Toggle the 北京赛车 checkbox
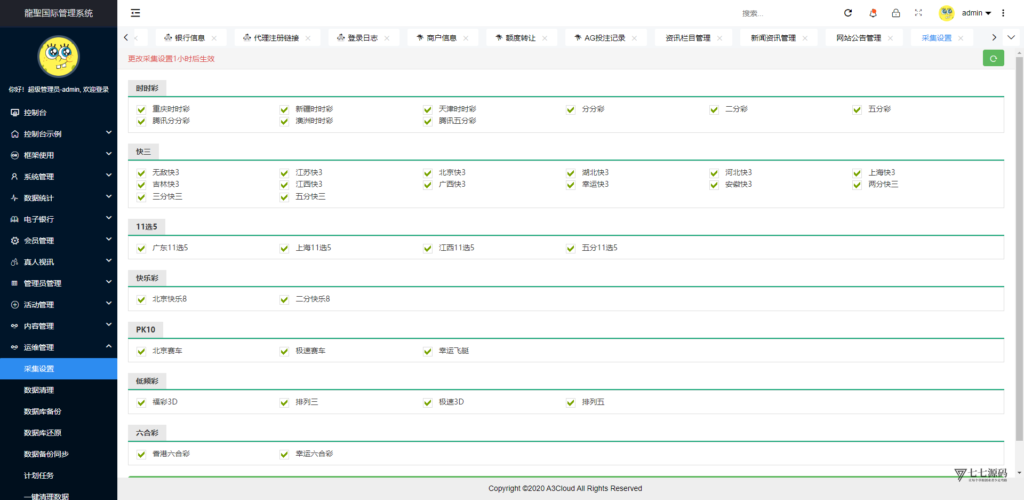The image size is (1024, 500). point(142,351)
